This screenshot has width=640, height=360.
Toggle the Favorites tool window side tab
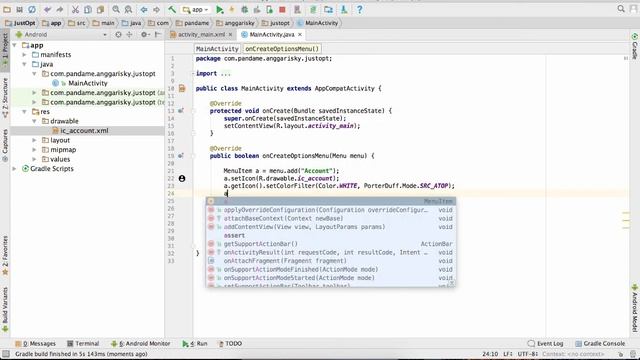(5, 256)
